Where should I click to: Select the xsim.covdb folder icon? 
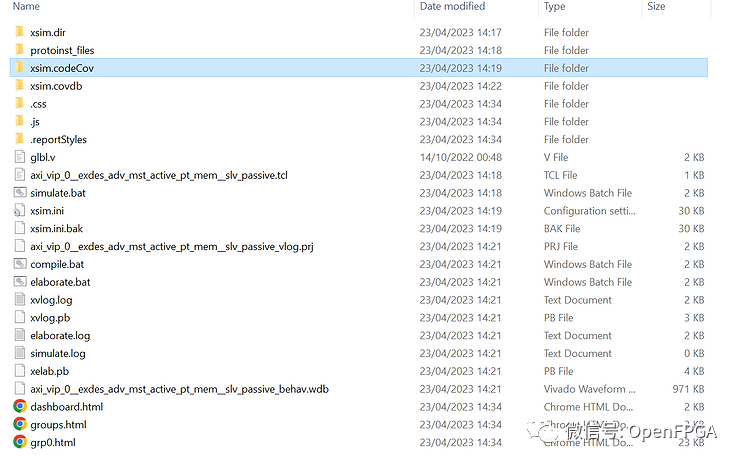20,85
